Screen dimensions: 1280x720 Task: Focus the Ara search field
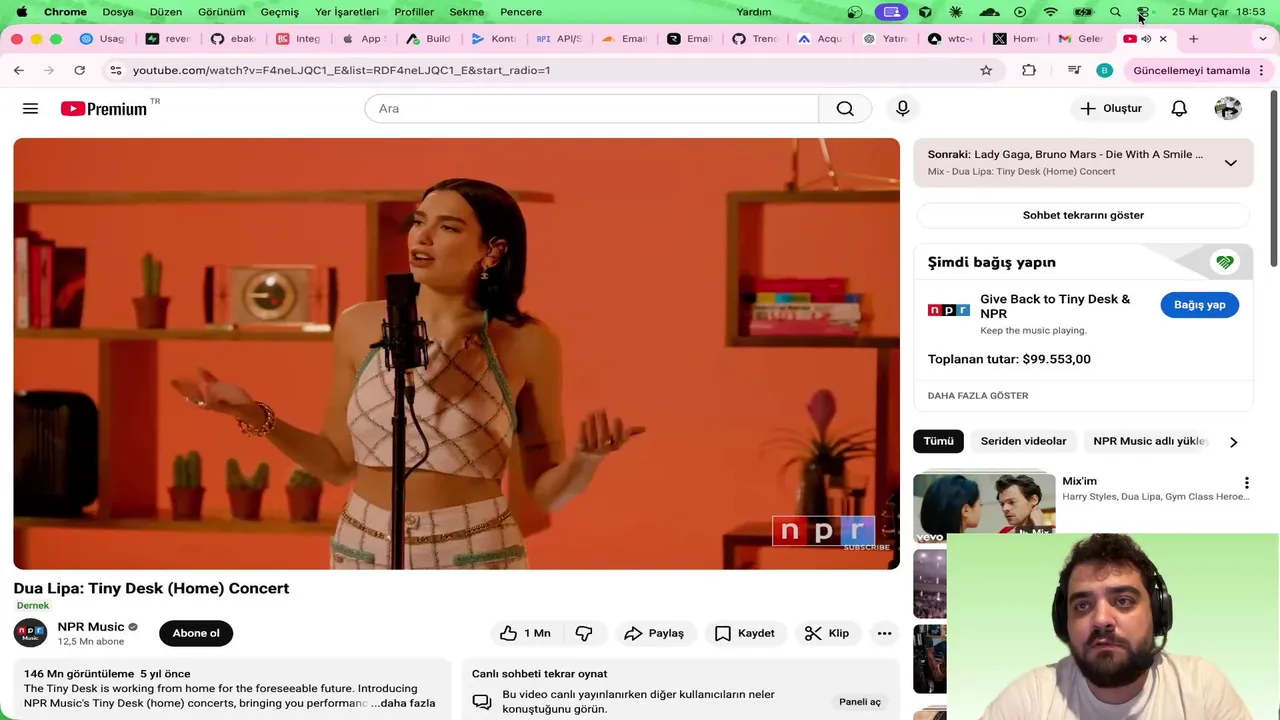click(592, 108)
